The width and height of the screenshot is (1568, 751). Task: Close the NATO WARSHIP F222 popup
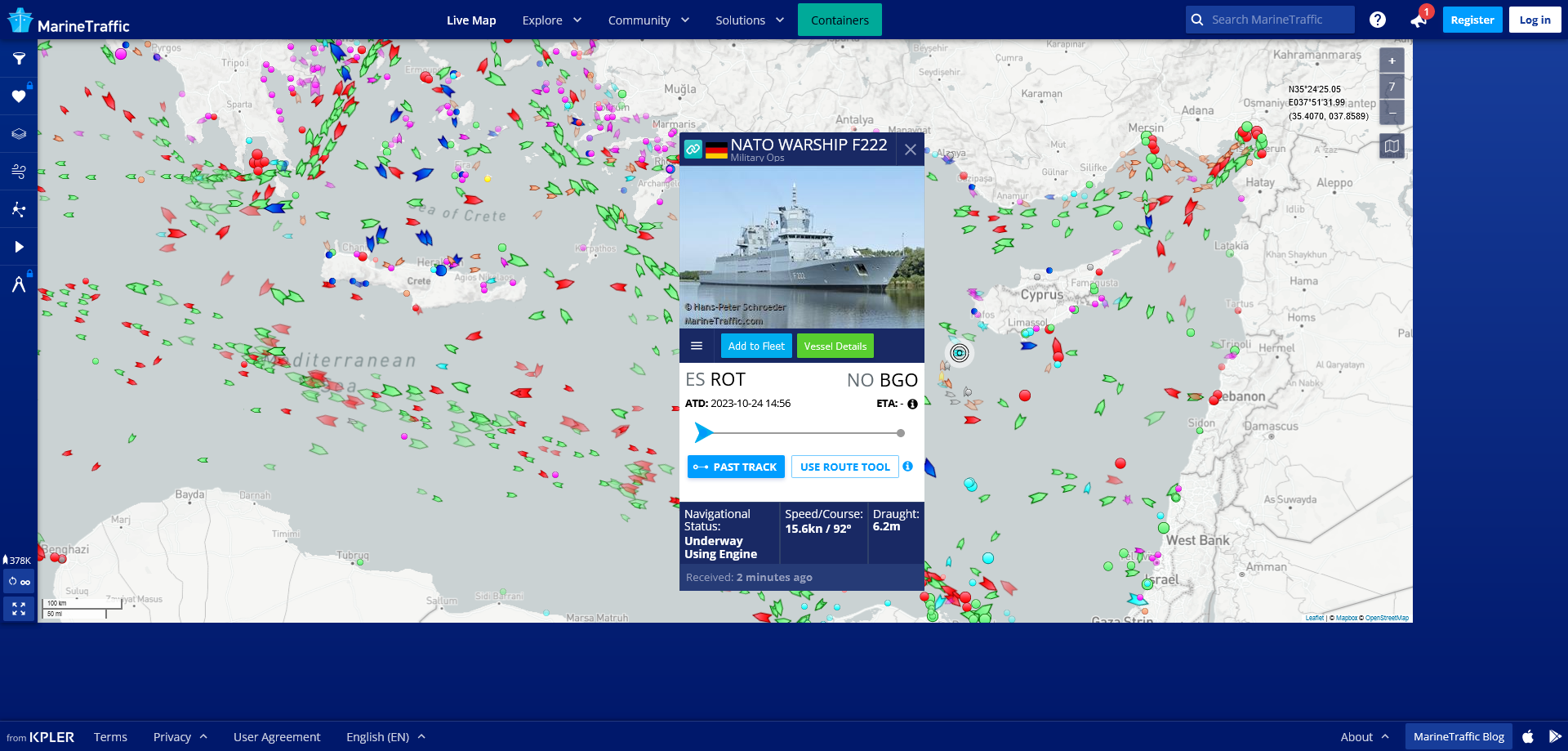(910, 150)
